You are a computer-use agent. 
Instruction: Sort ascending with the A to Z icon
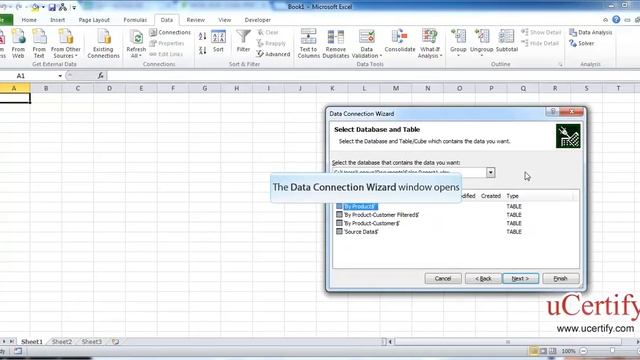pyautogui.click(x=202, y=37)
